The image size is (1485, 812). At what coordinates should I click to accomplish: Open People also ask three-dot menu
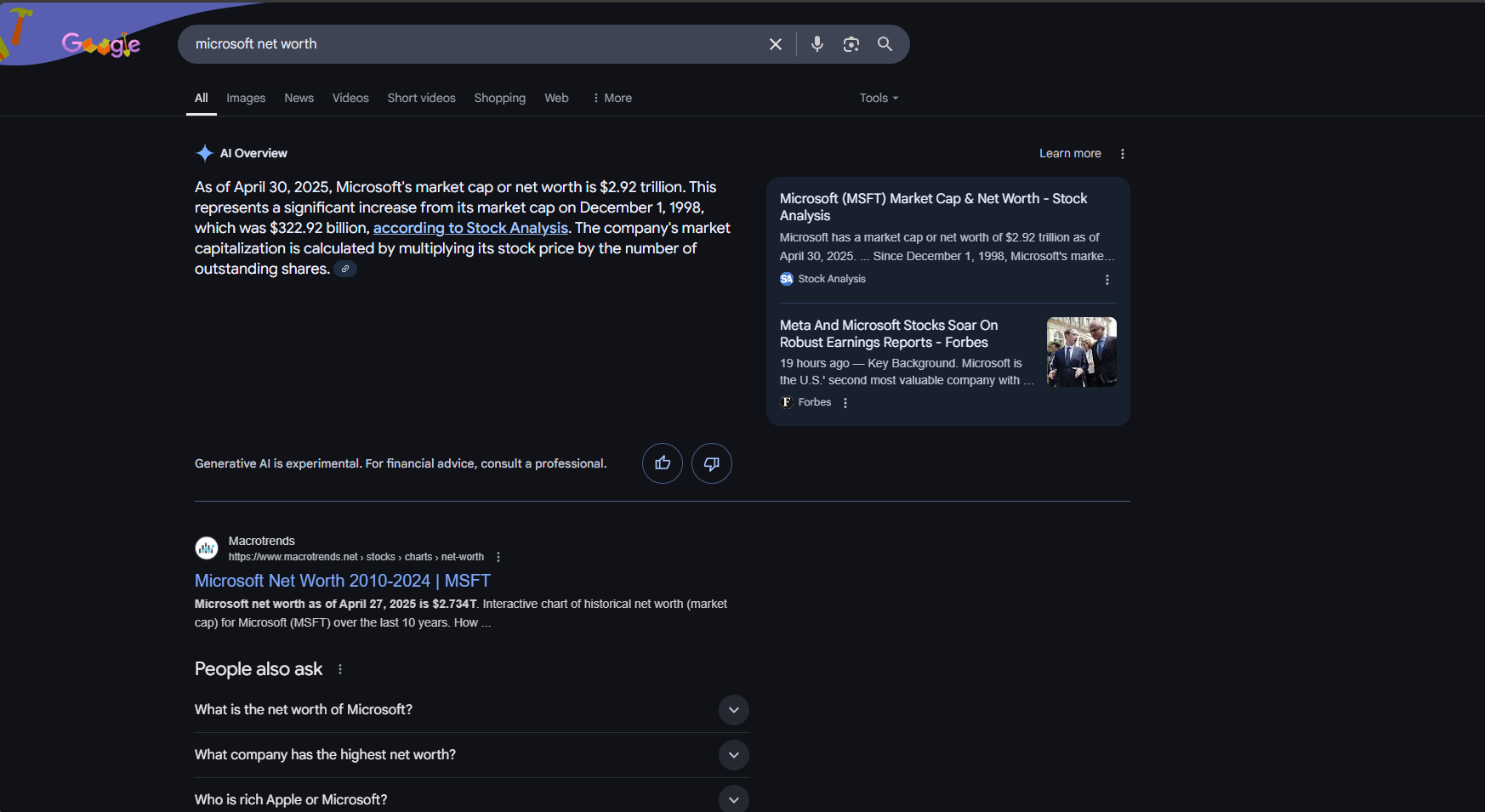[340, 669]
